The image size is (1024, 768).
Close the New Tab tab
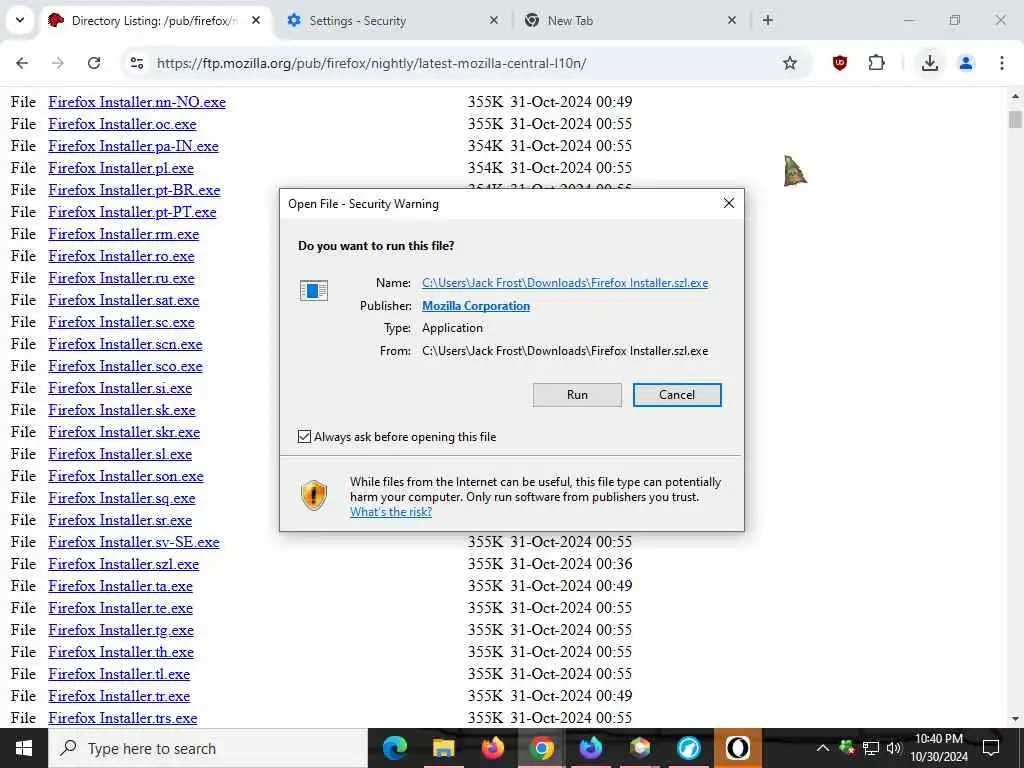pos(731,20)
